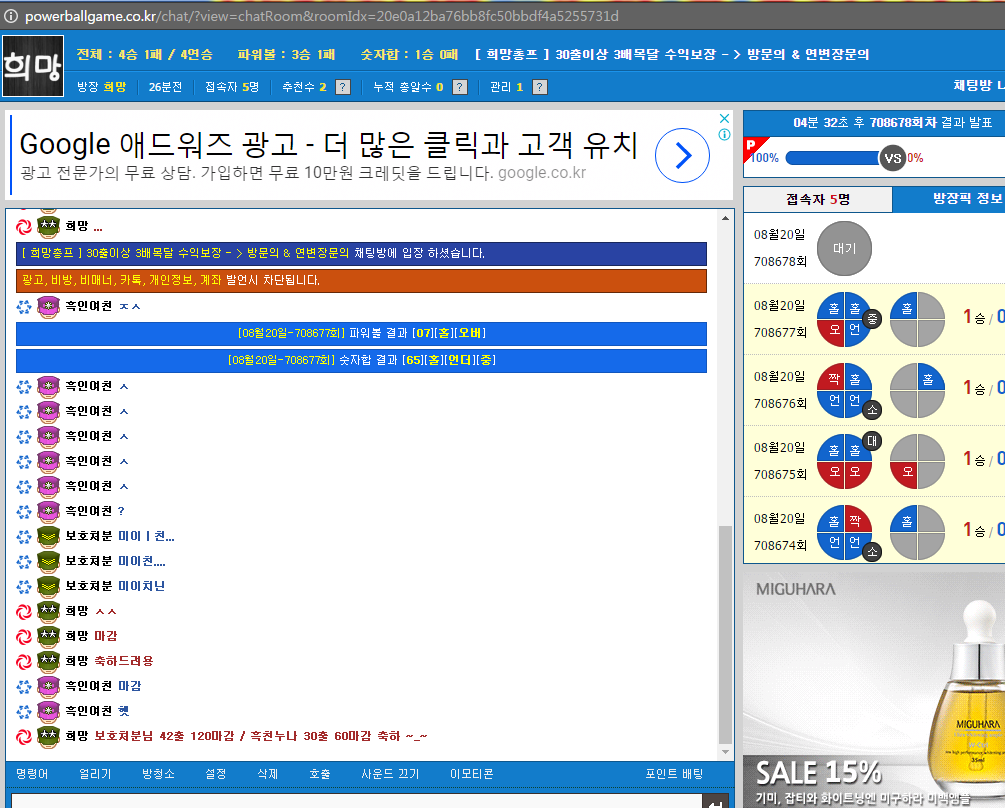Open the 명령어 command menu
This screenshot has height=808, width=1005.
(x=32, y=774)
